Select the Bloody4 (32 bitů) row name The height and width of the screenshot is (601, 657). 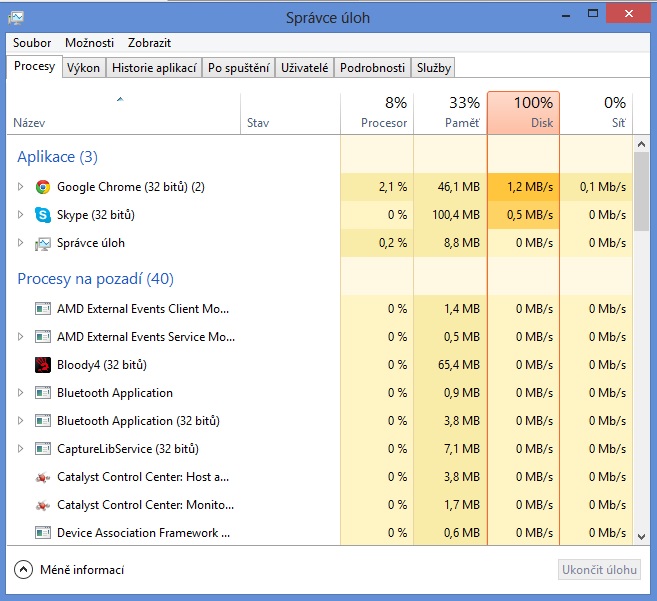point(102,365)
